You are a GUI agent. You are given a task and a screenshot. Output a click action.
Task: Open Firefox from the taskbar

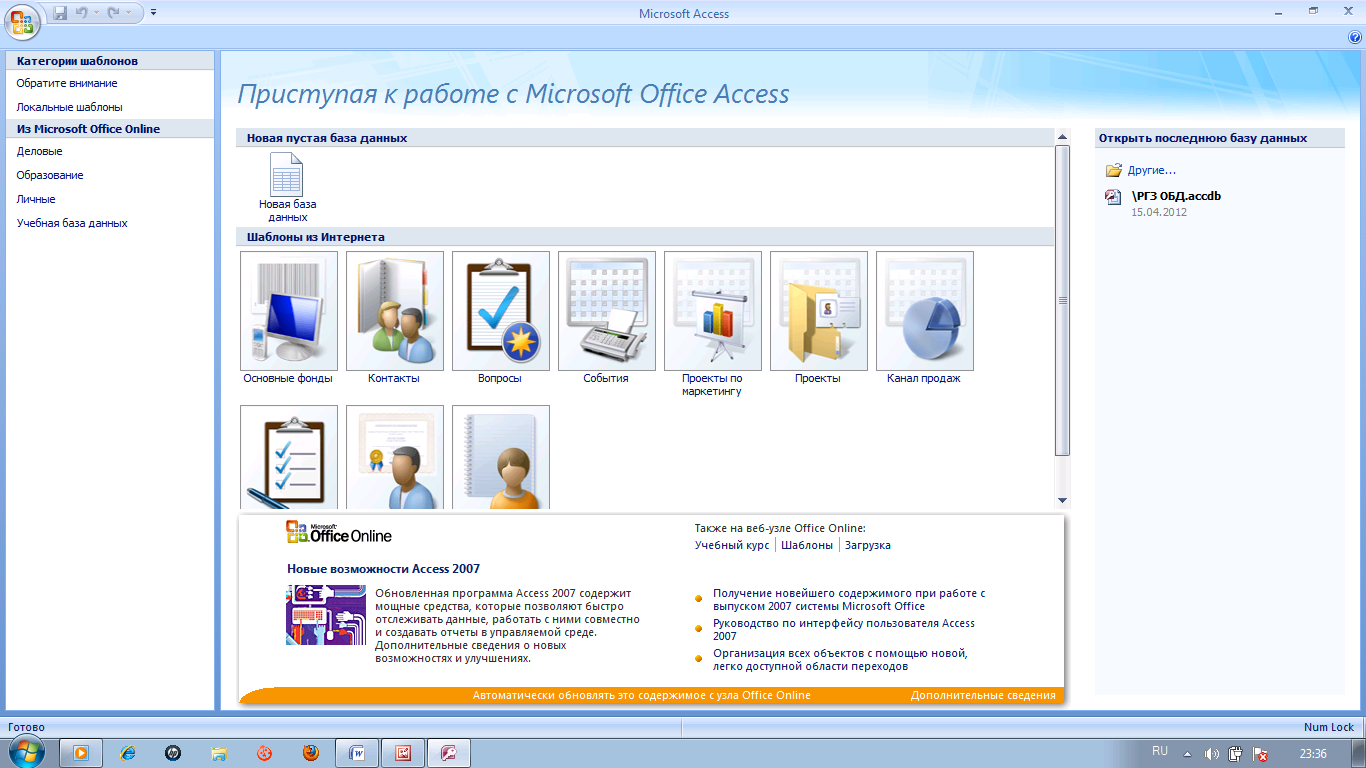[x=311, y=753]
